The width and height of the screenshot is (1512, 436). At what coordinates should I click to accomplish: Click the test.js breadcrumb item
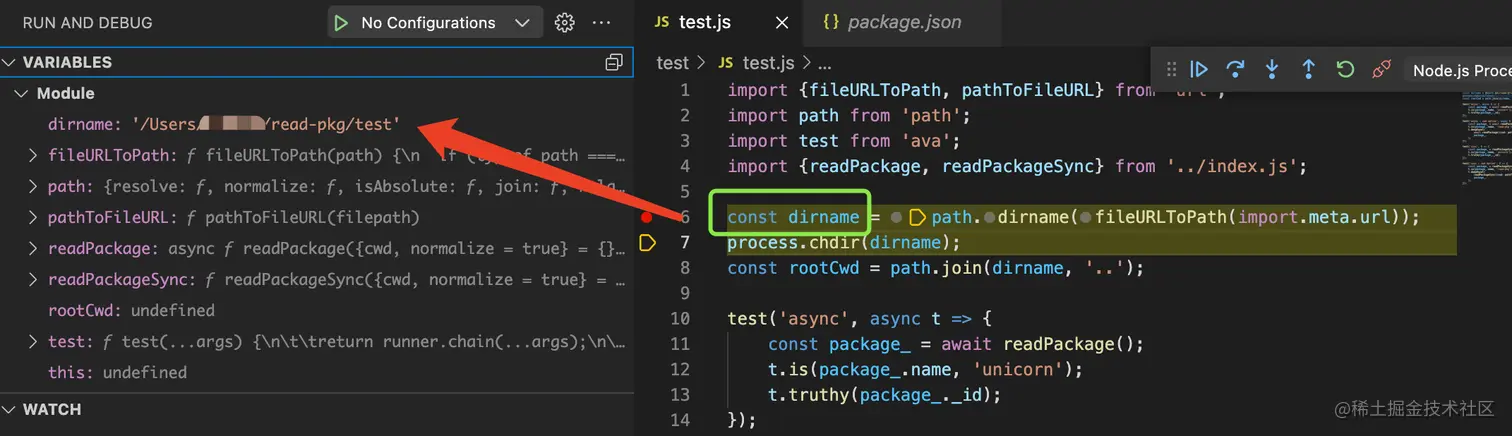pos(768,62)
